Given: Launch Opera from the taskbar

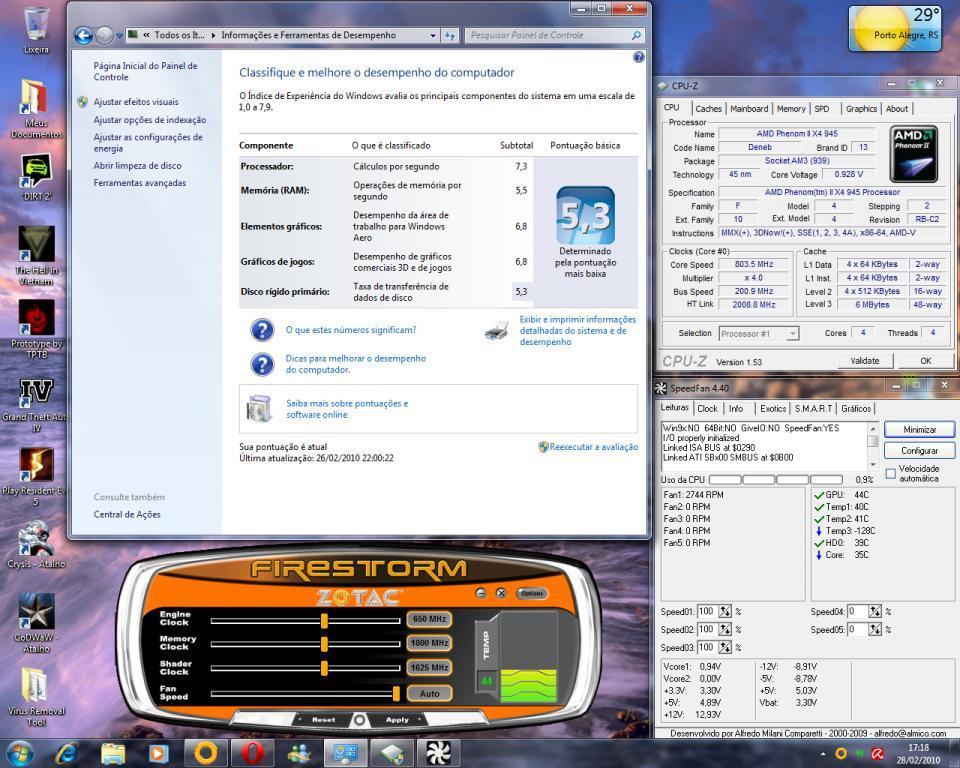Looking at the screenshot, I should pos(253,752).
